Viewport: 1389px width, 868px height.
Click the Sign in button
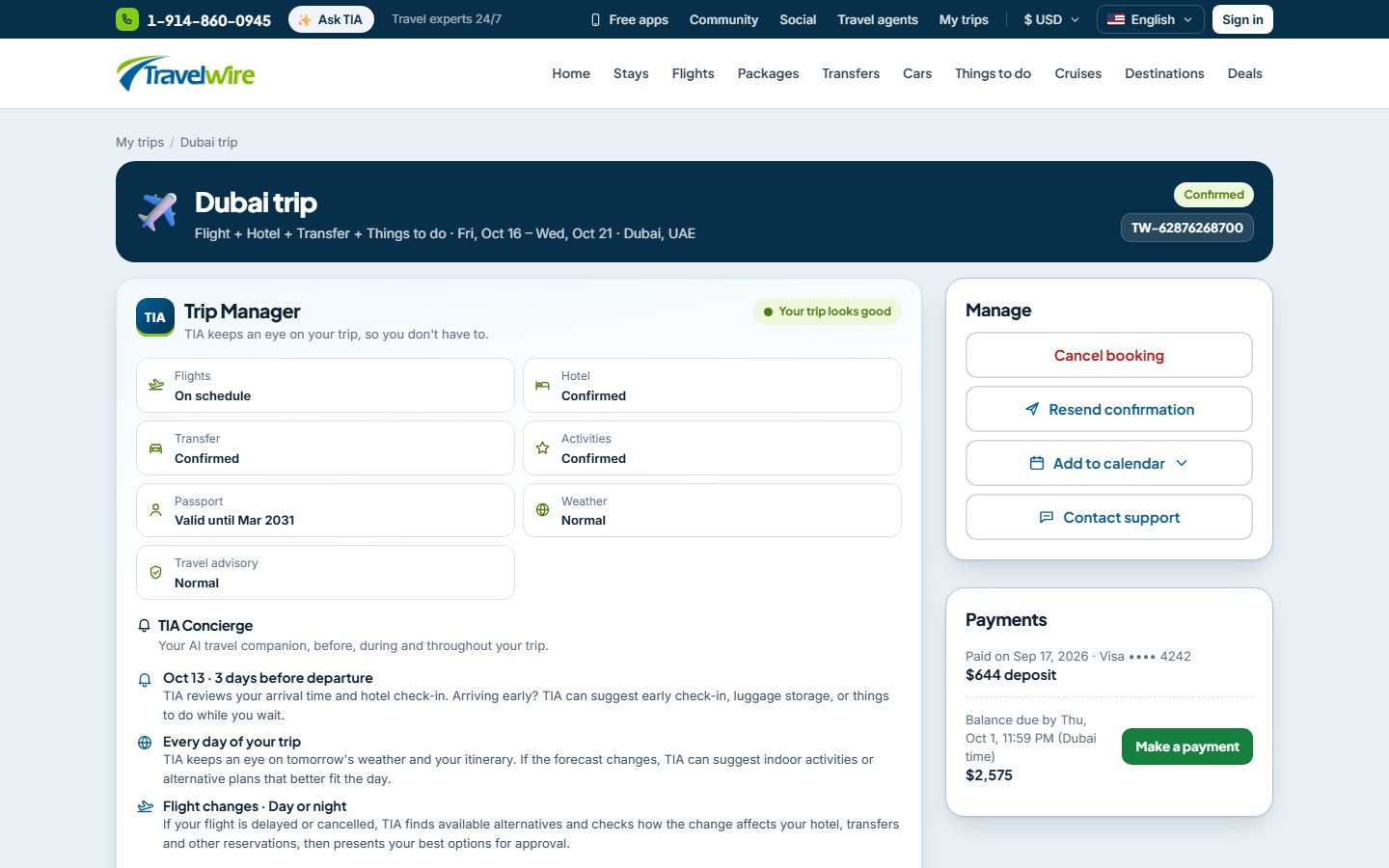pos(1242,19)
